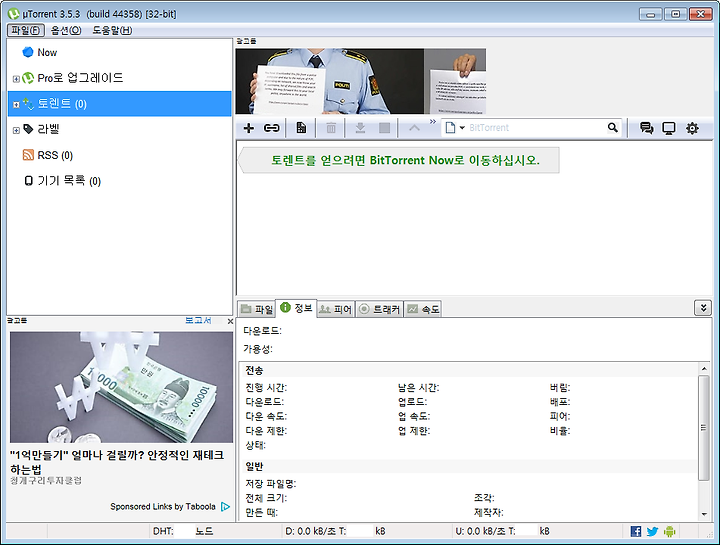Click the 전송 section header
Image resolution: width=720 pixels, height=545 pixels.
click(x=254, y=370)
